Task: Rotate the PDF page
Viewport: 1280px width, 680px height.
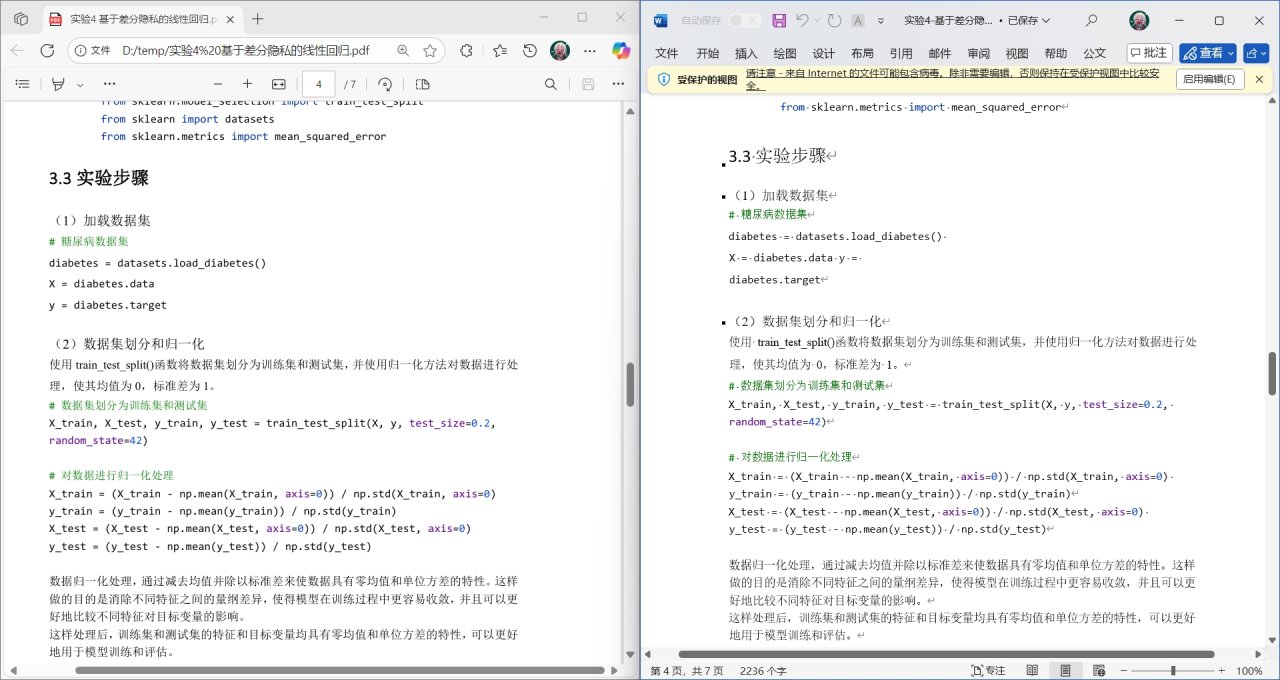Action: (386, 85)
